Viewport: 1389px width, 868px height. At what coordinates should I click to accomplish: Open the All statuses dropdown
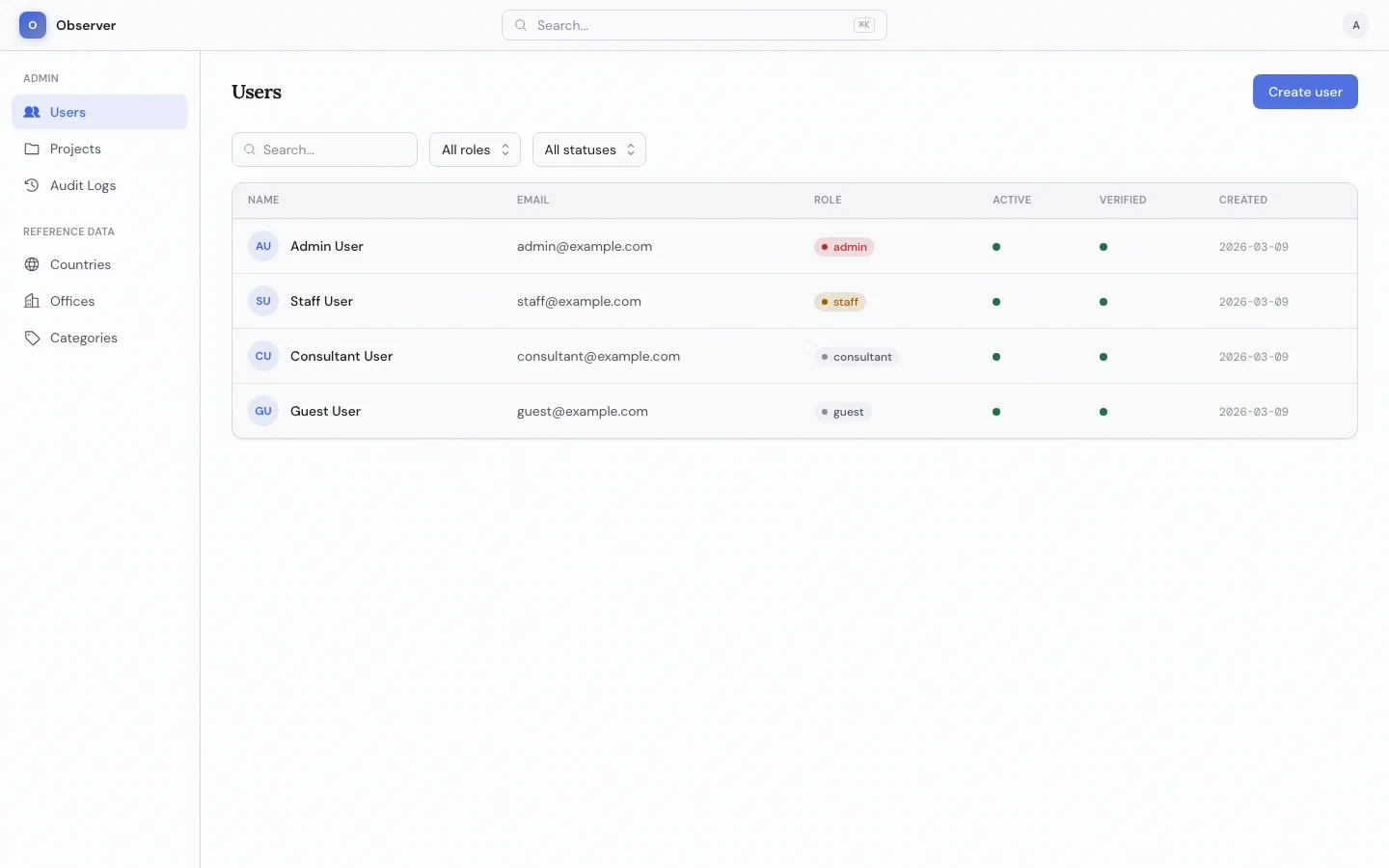589,149
